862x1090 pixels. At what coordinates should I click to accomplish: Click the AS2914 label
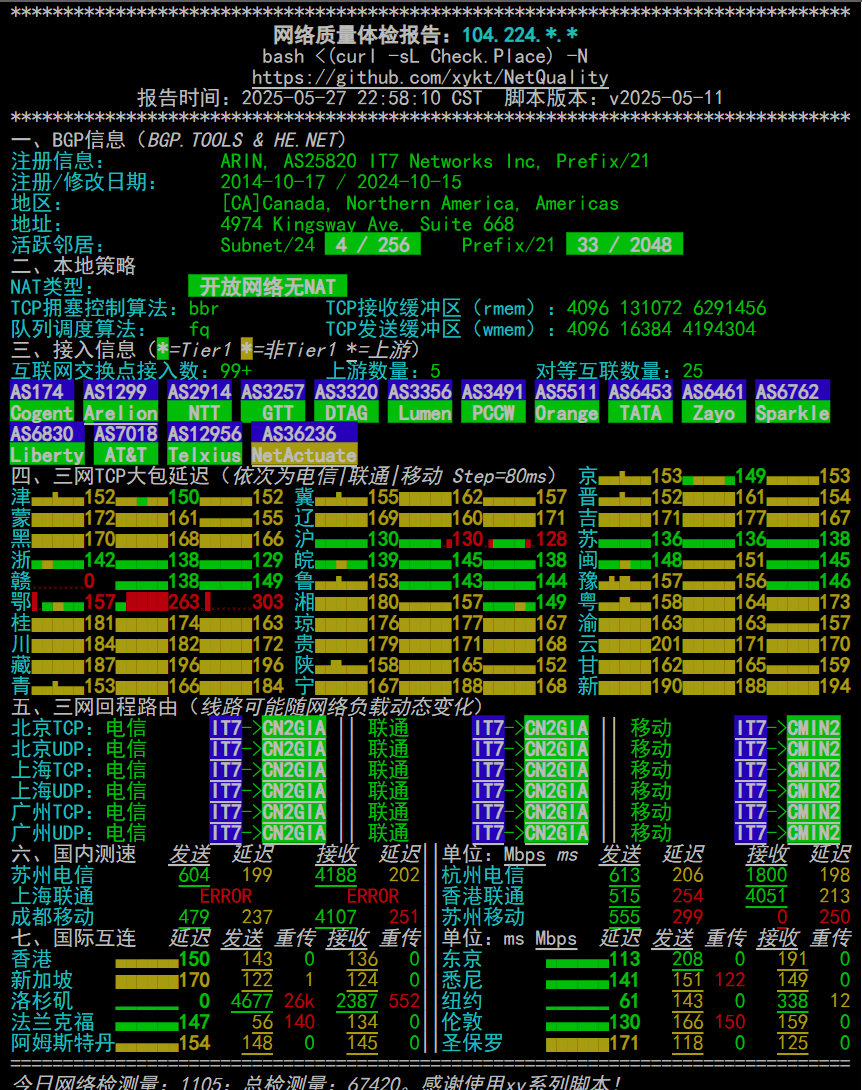click(x=199, y=391)
